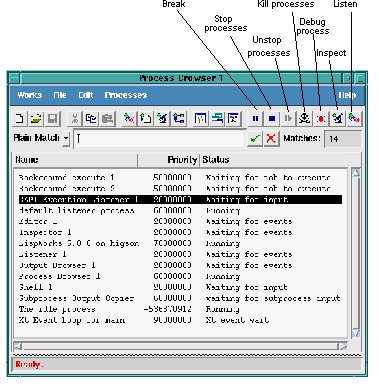Click the listener icon right of Paste
Image resolution: width=379 pixels, height=386 pixels.
click(129, 119)
